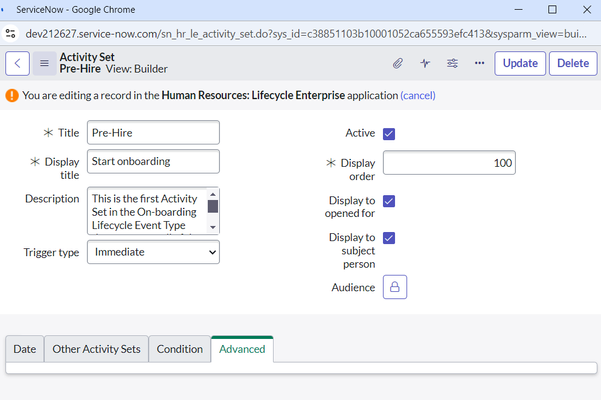601x400 pixels.
Task: Switch to the Date tab
Action: (x=25, y=349)
